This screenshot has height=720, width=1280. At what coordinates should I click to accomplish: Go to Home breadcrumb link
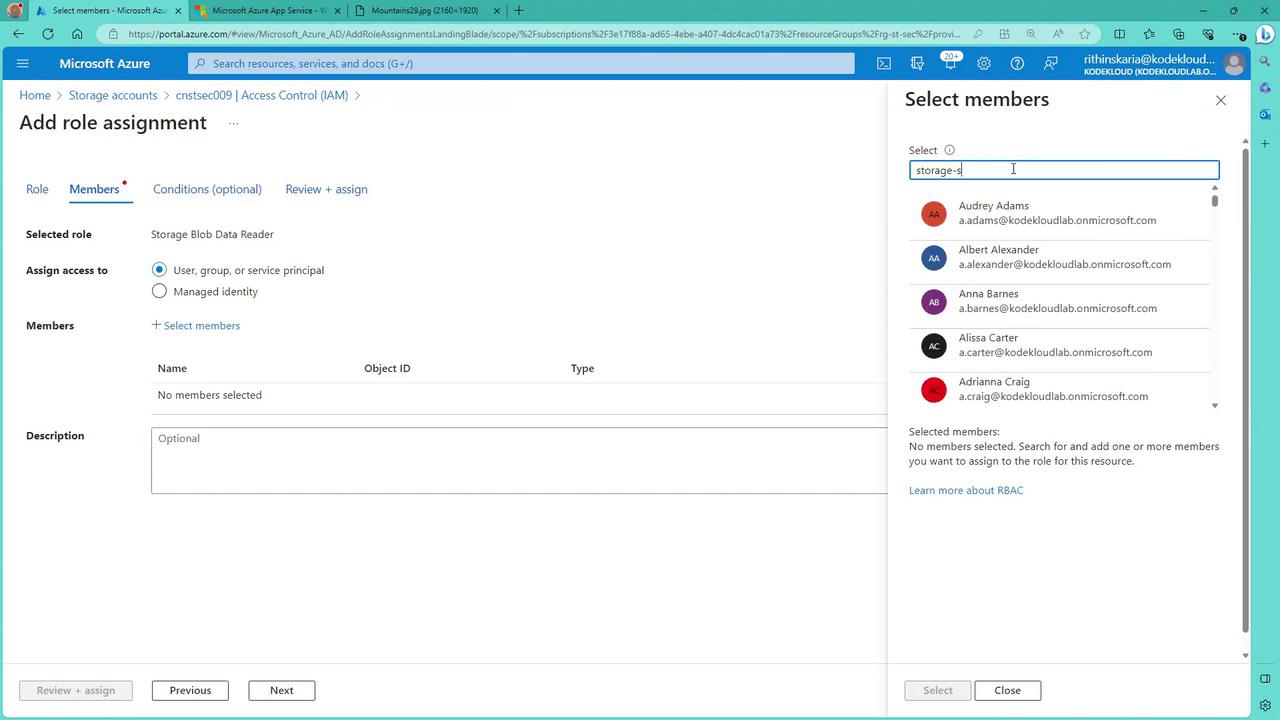coord(35,95)
